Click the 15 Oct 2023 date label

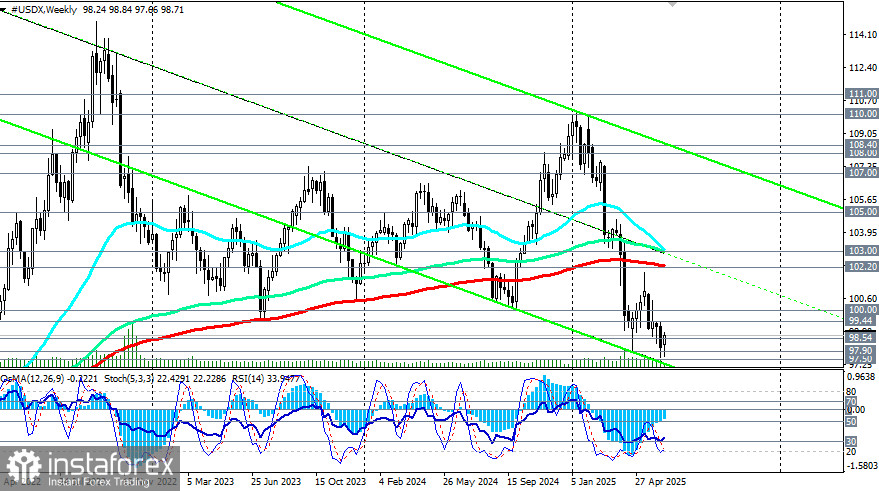[340, 481]
